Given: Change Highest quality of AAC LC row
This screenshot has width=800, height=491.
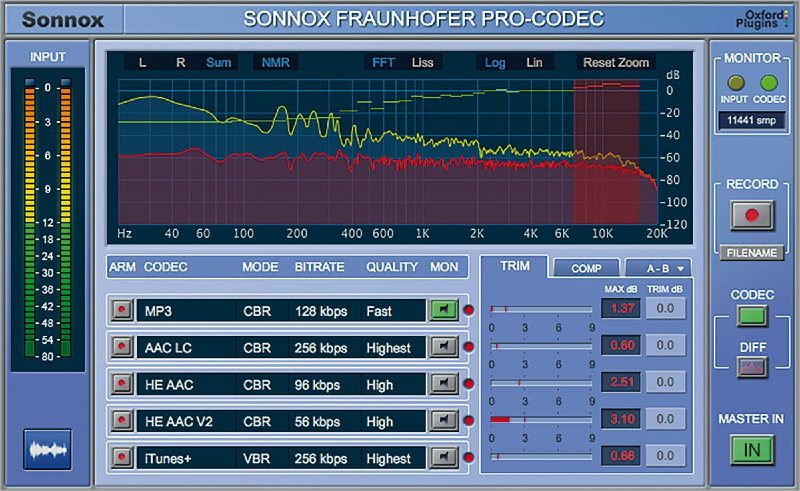Looking at the screenshot, I should tap(393, 348).
